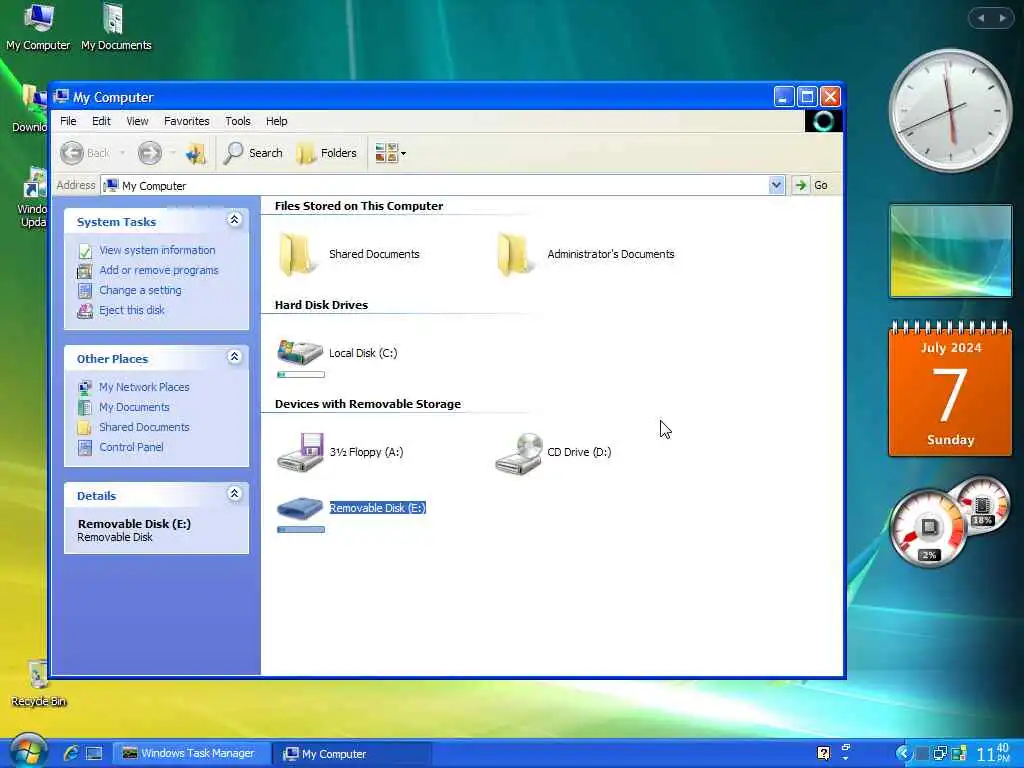Open the Forward history dropdown arrow

coord(173,153)
